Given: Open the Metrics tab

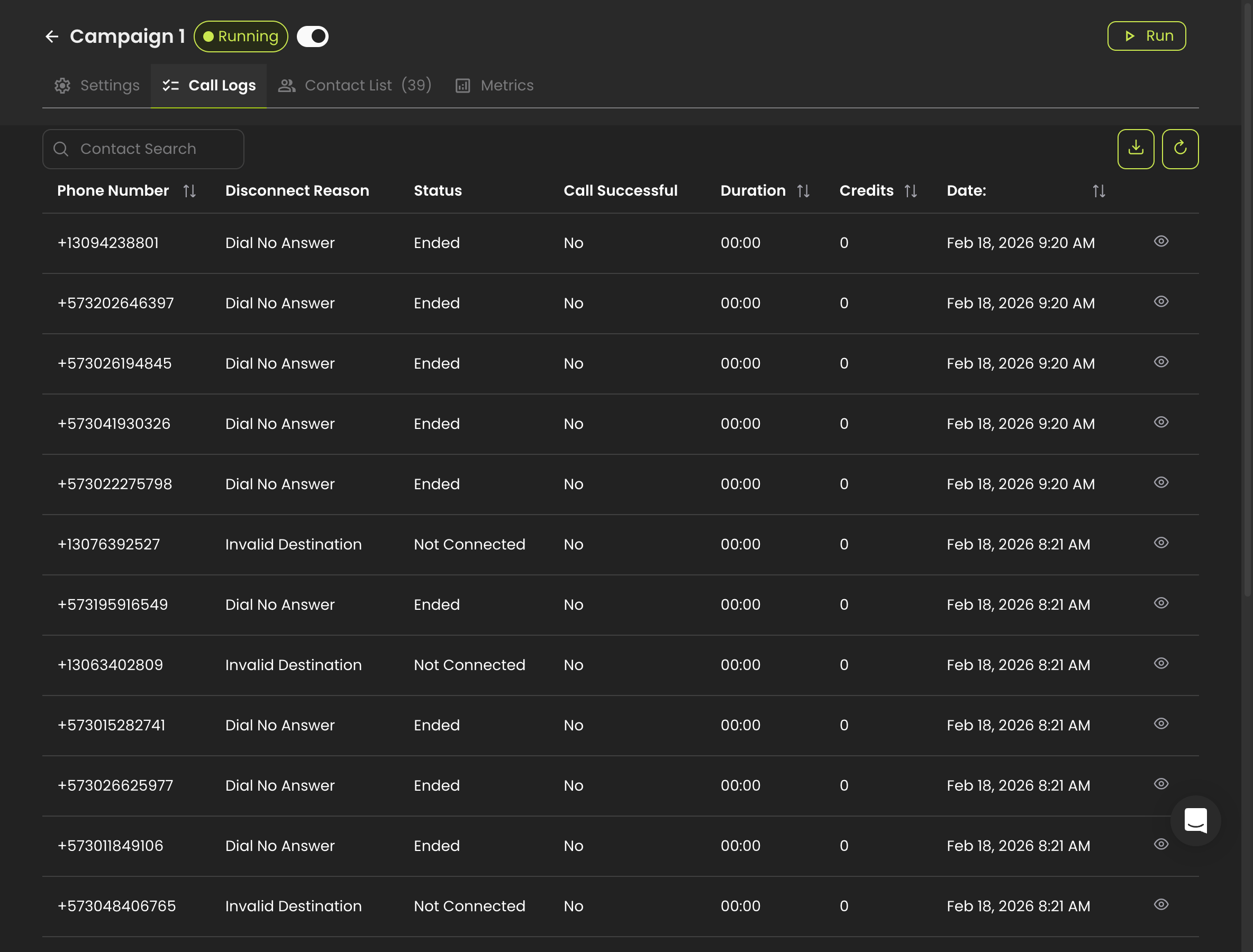Looking at the screenshot, I should coord(494,86).
